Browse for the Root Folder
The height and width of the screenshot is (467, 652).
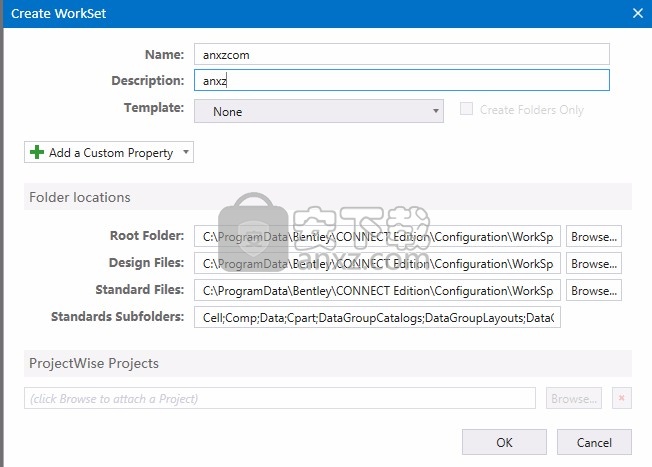[593, 236]
